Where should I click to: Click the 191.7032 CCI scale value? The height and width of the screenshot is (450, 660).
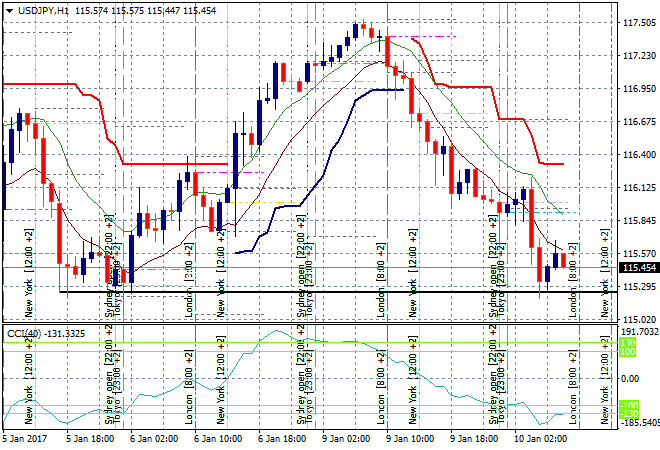coord(638,331)
